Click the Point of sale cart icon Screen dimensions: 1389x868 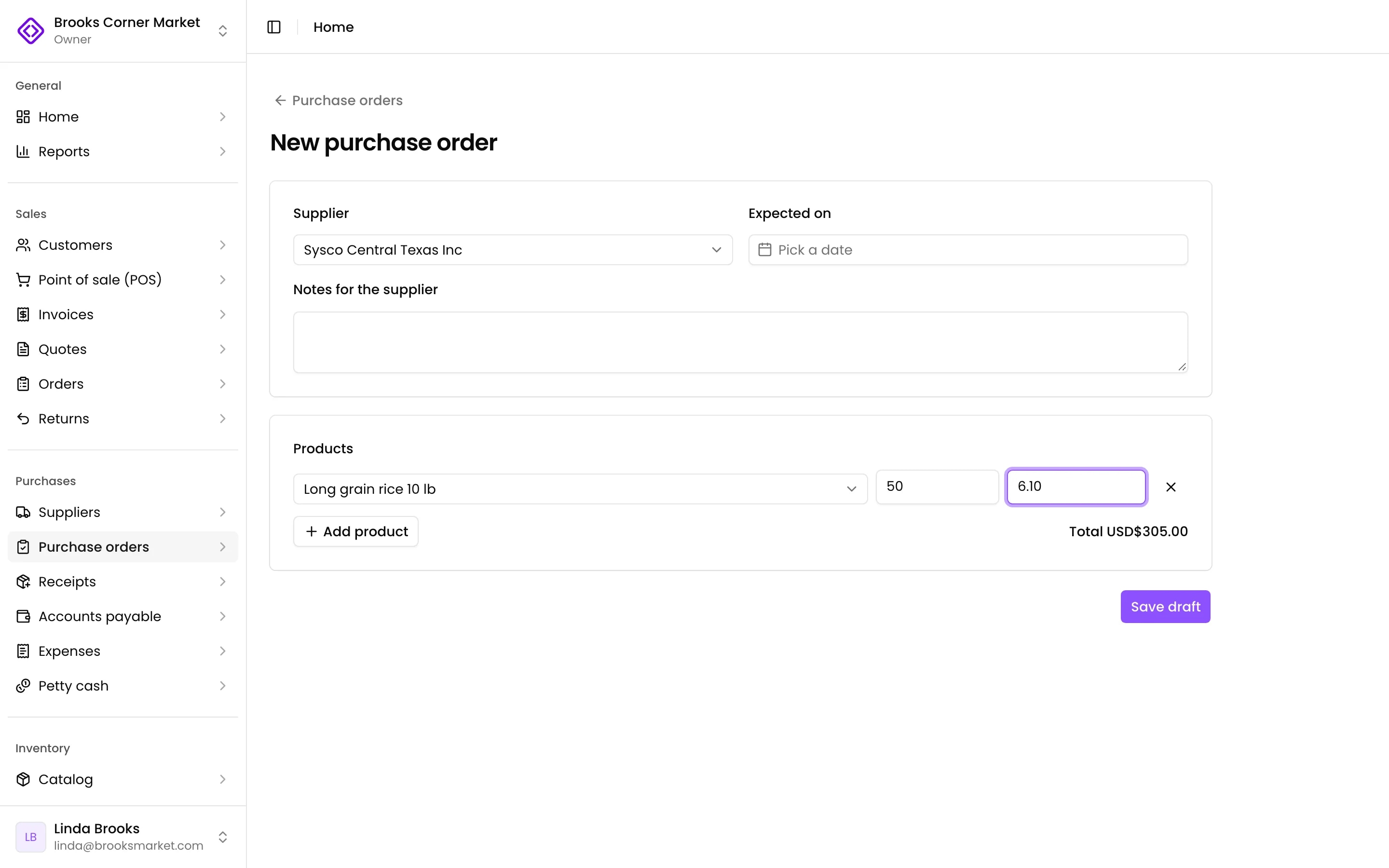coord(23,280)
